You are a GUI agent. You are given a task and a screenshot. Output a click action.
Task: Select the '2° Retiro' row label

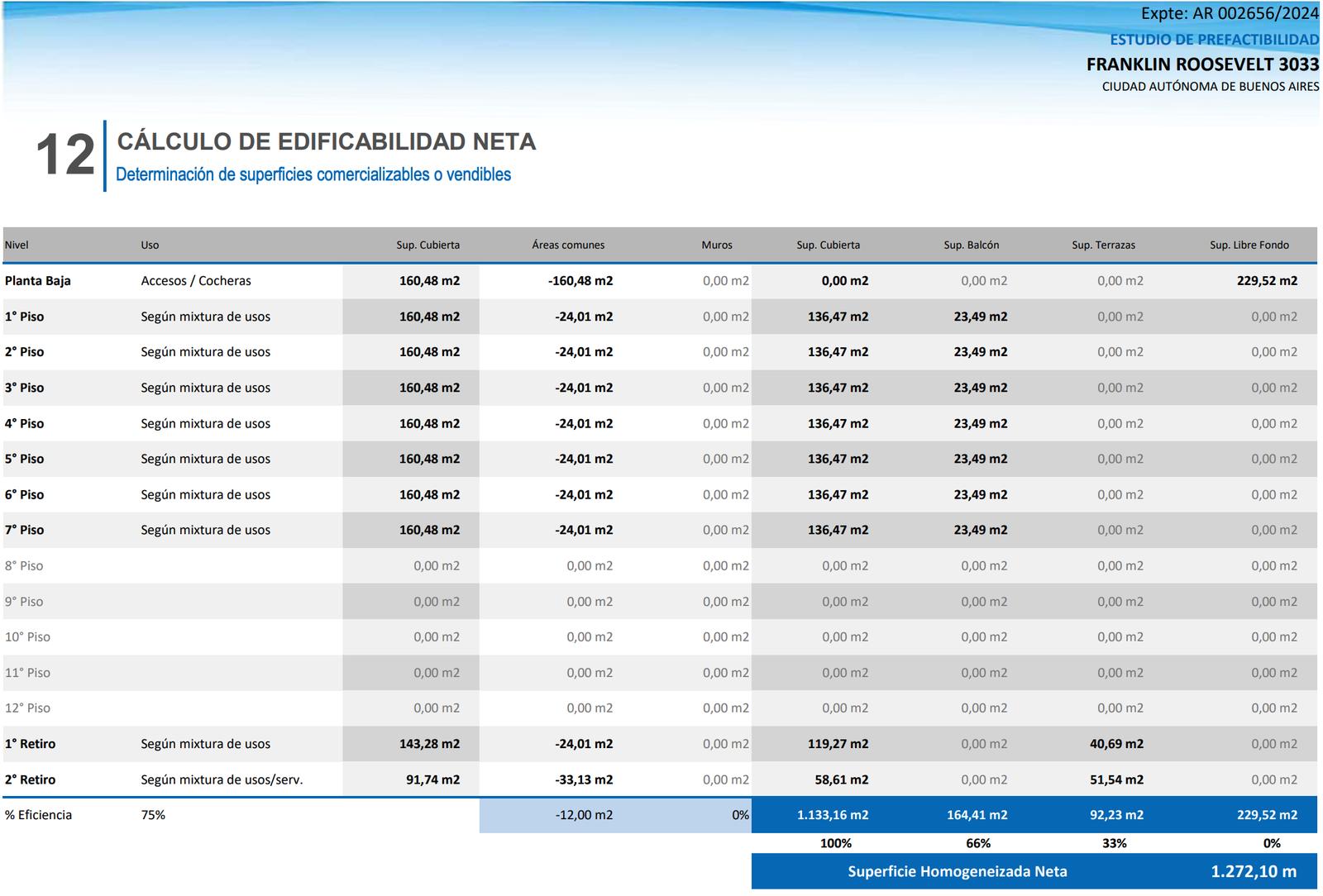click(x=30, y=779)
